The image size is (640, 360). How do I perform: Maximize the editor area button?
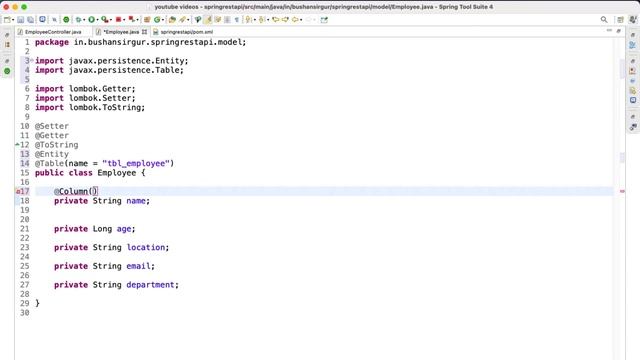(619, 31)
